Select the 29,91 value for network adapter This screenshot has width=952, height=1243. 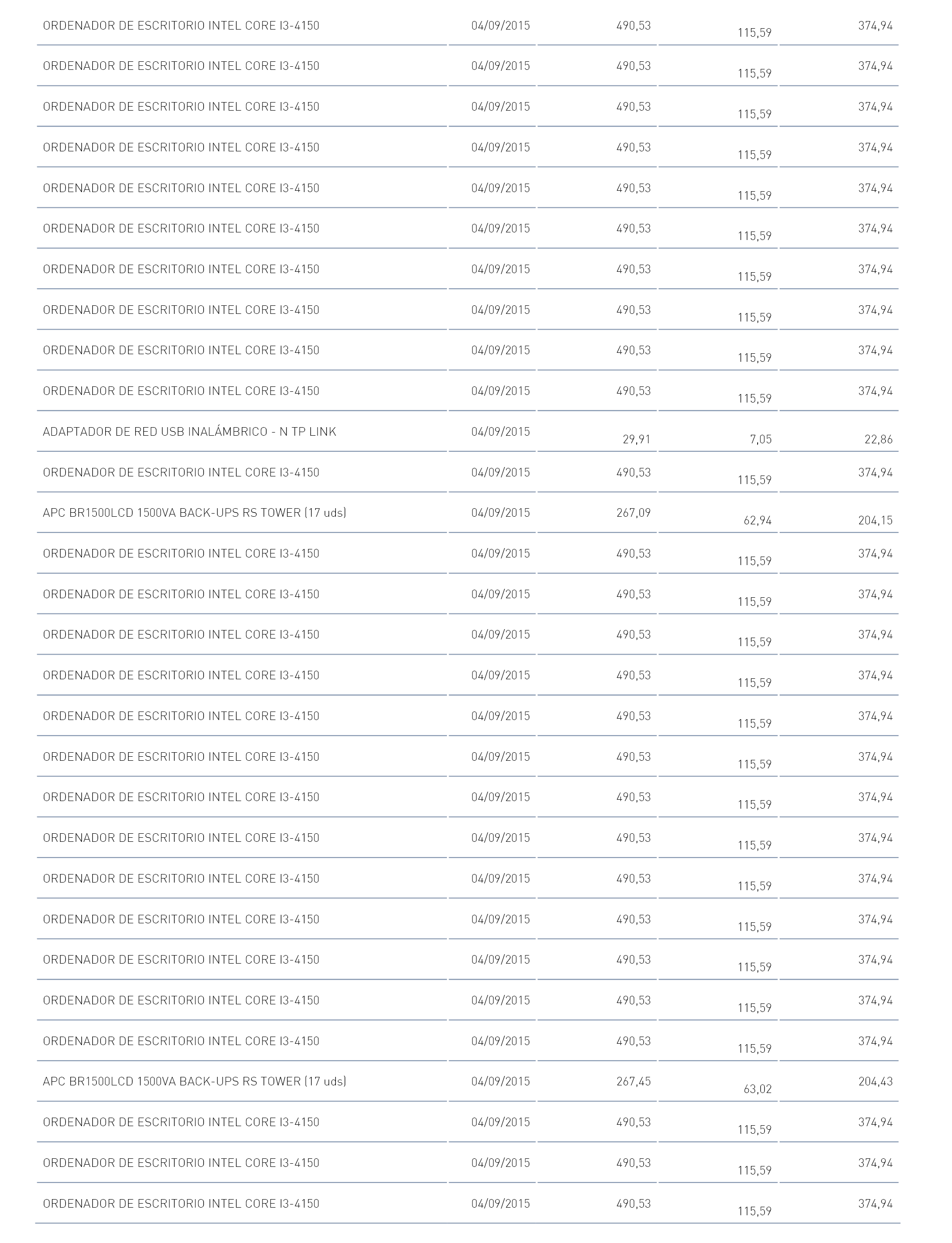(636, 439)
